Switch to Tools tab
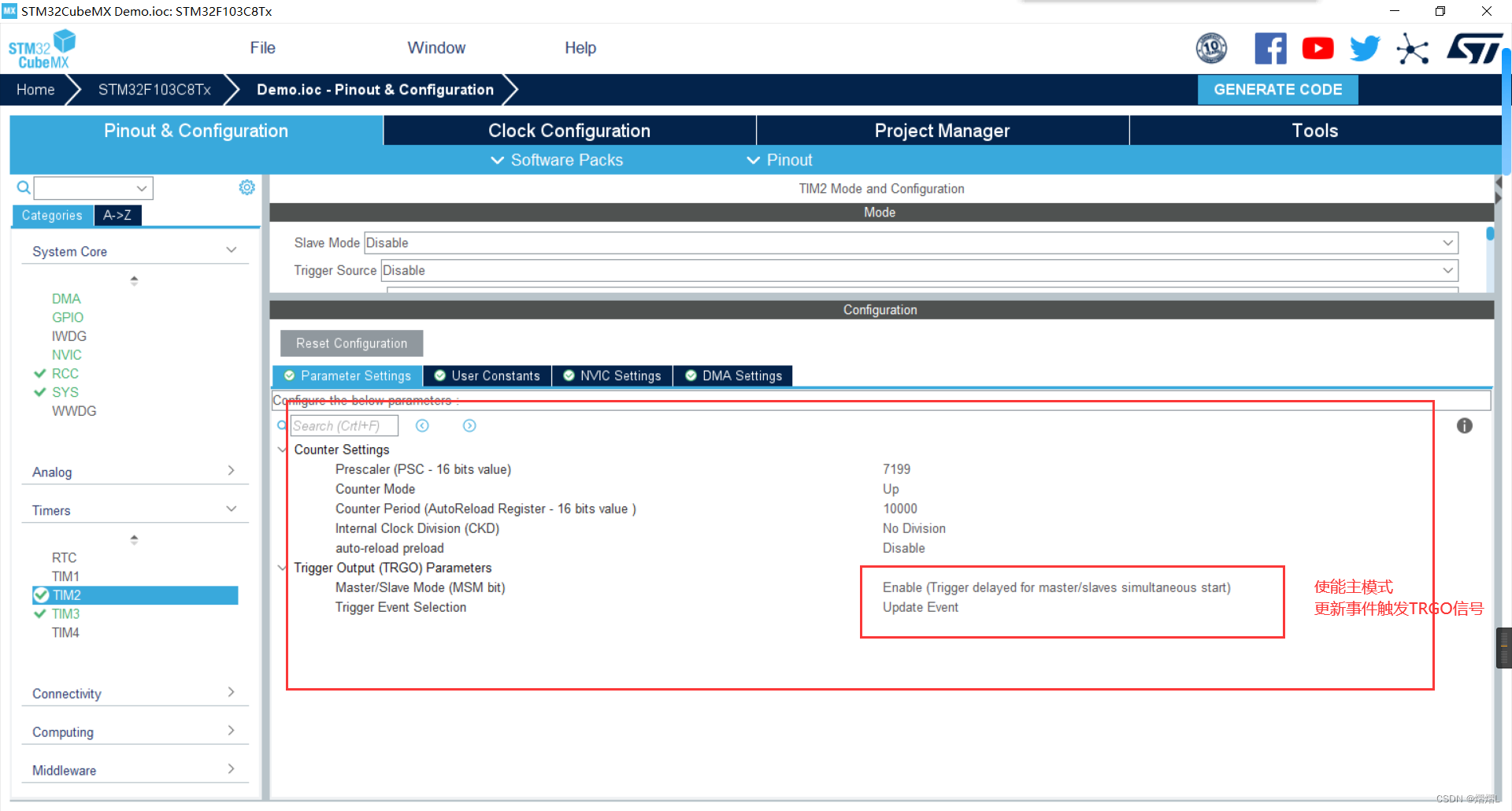Screen dimensions: 1512x811 pyautogui.click(x=1314, y=131)
